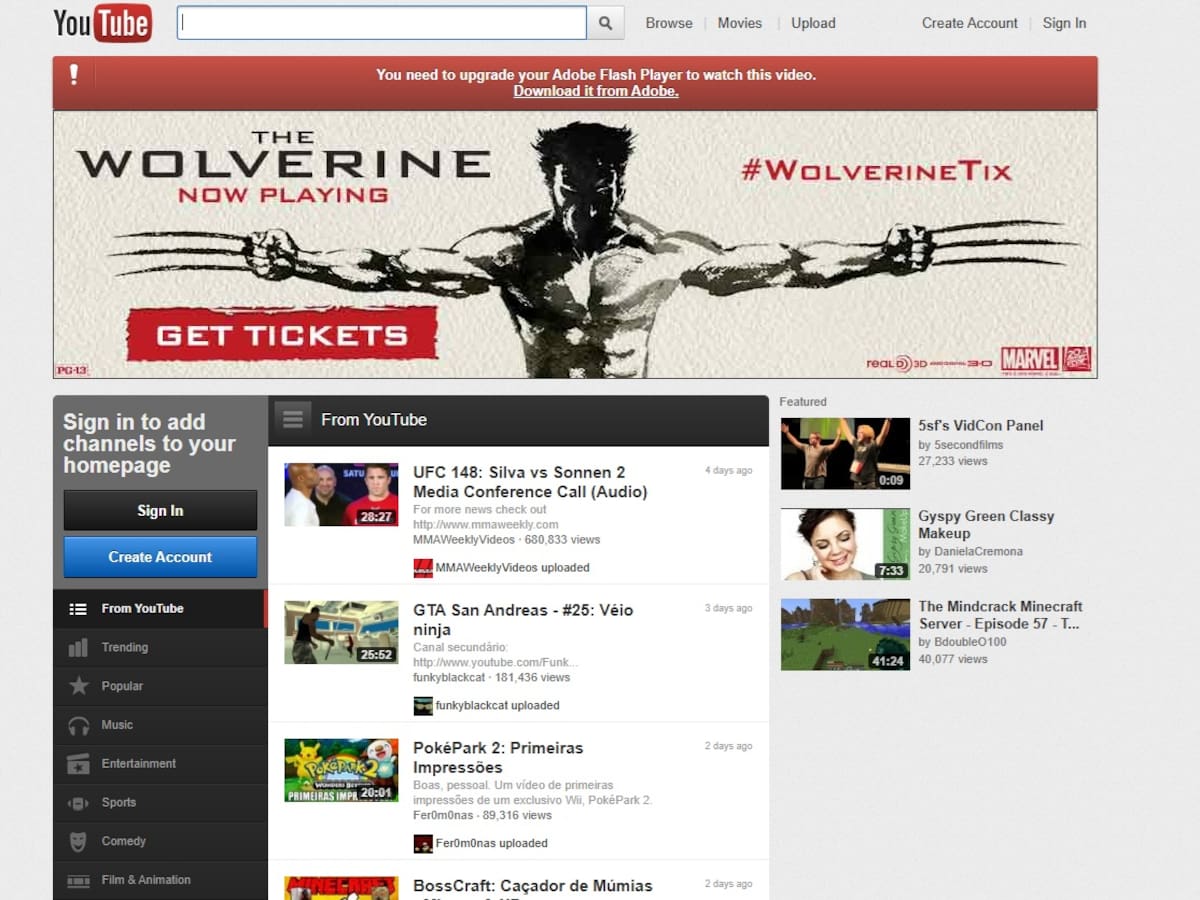Click http://www.mmaweekly.com description link
The height and width of the screenshot is (900, 1200).
pyautogui.click(x=486, y=525)
